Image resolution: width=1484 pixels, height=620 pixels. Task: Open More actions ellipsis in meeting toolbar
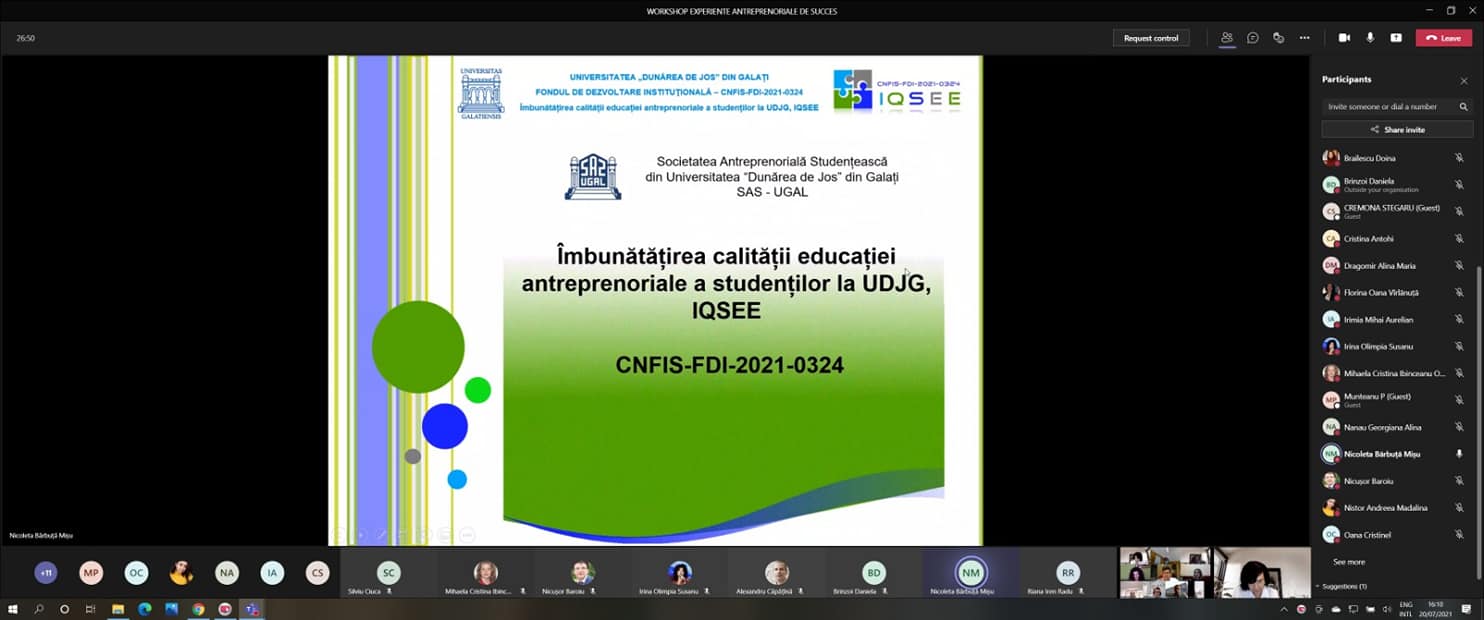pyautogui.click(x=1304, y=38)
